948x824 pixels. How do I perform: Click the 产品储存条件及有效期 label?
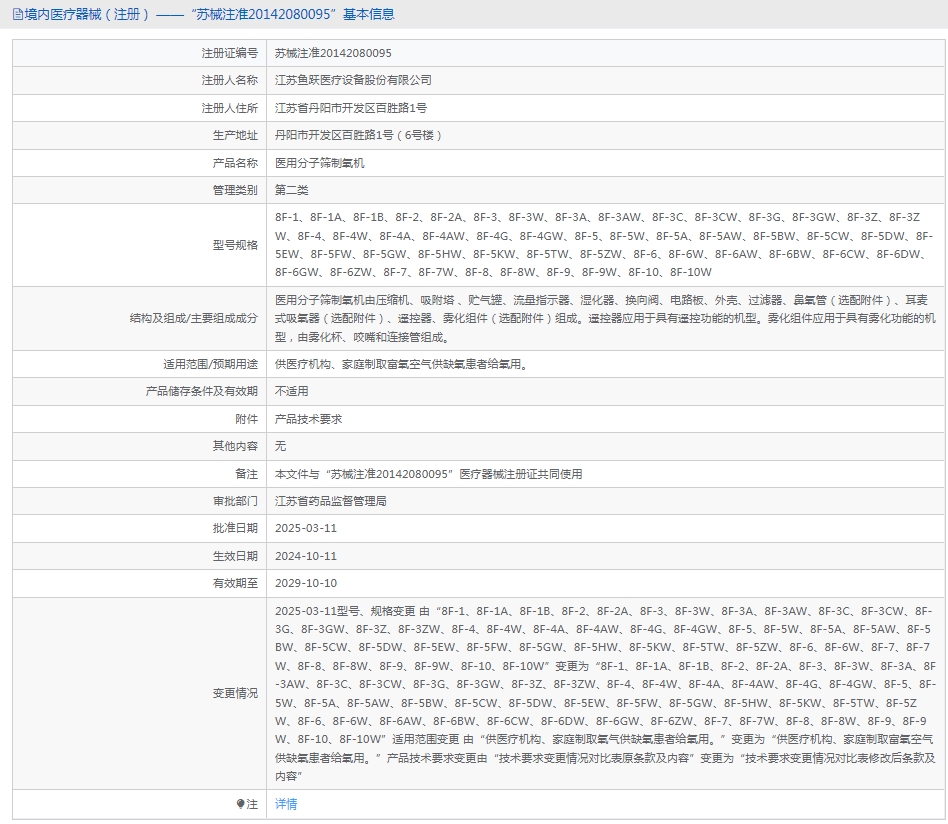tap(202, 392)
